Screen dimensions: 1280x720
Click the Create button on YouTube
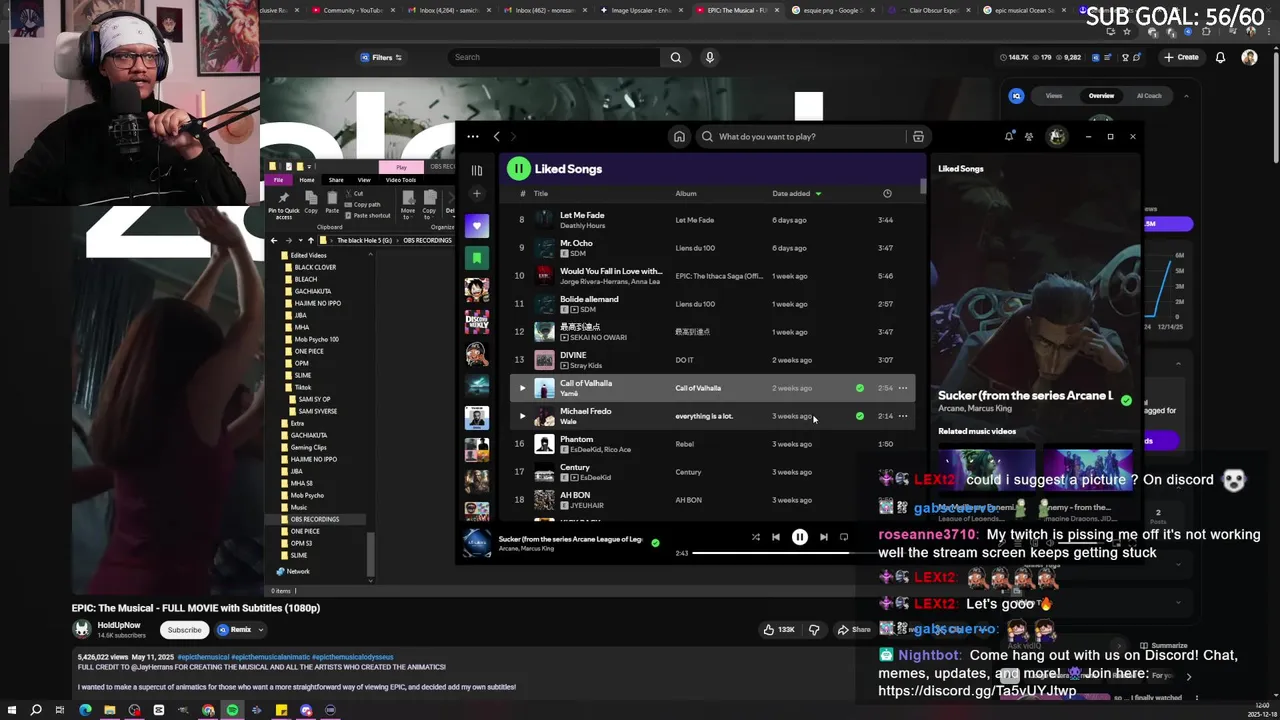click(x=1181, y=58)
